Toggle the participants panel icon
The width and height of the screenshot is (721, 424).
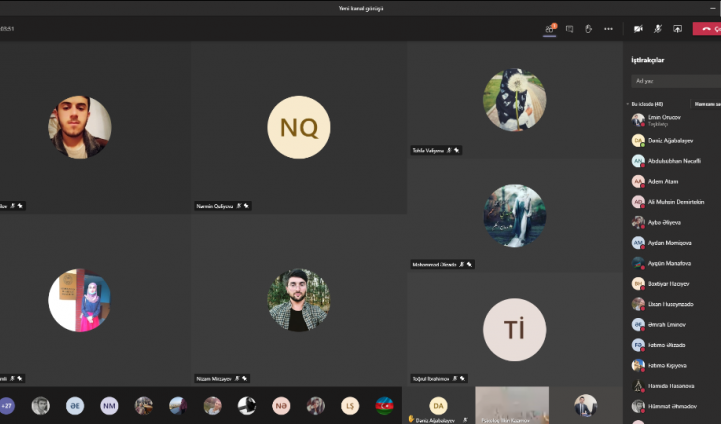(x=550, y=29)
